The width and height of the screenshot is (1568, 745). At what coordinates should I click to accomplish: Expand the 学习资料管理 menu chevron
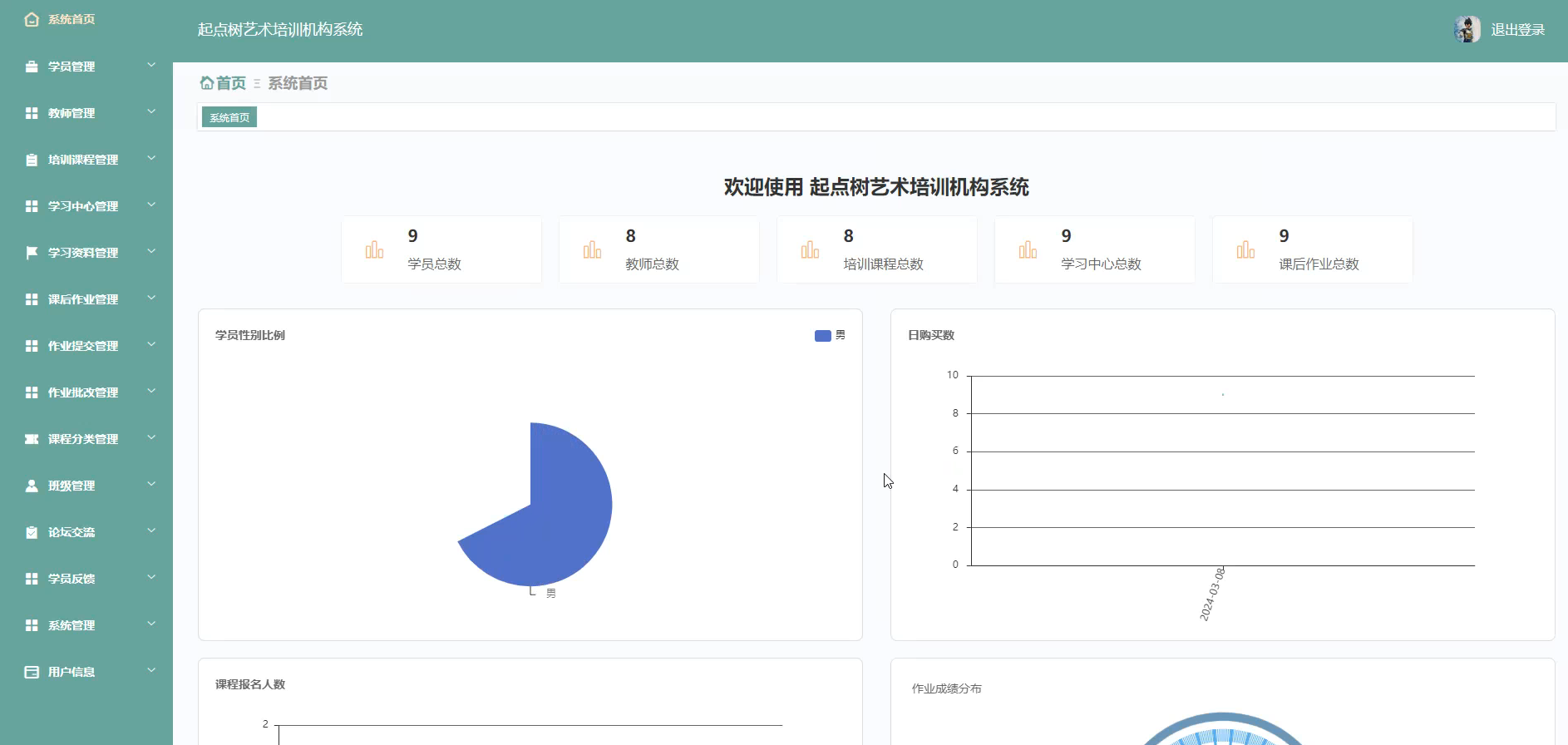click(151, 251)
